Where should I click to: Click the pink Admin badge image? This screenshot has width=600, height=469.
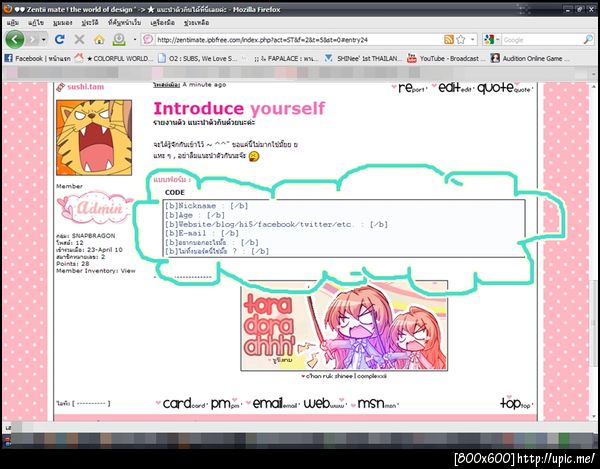pos(95,208)
